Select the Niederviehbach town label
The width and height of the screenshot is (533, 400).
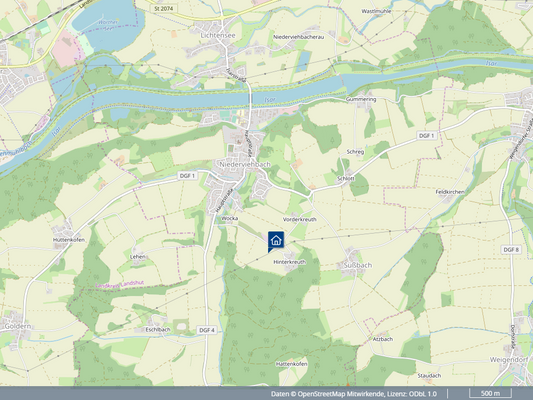pyautogui.click(x=245, y=164)
